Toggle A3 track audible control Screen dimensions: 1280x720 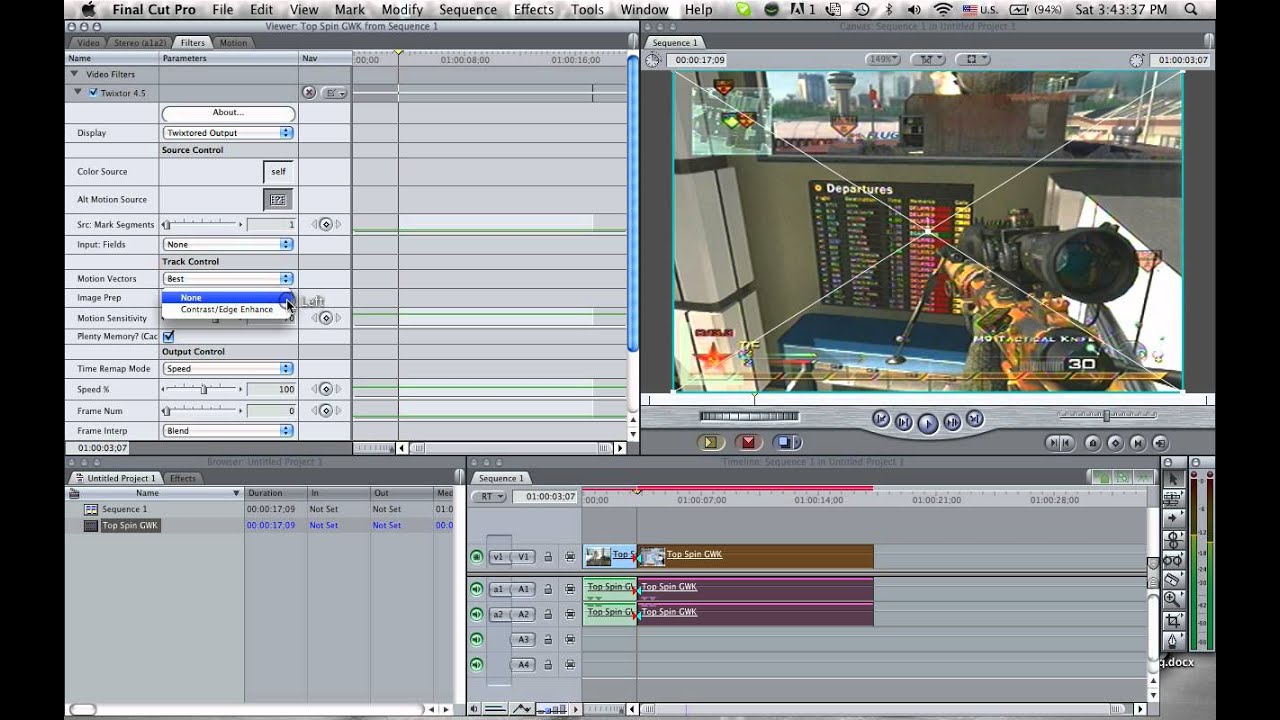click(476, 639)
